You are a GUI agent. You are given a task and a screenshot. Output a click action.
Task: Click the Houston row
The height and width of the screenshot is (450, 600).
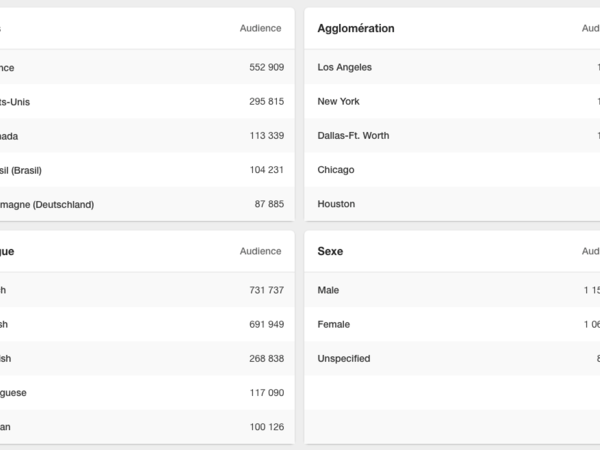[336, 204]
